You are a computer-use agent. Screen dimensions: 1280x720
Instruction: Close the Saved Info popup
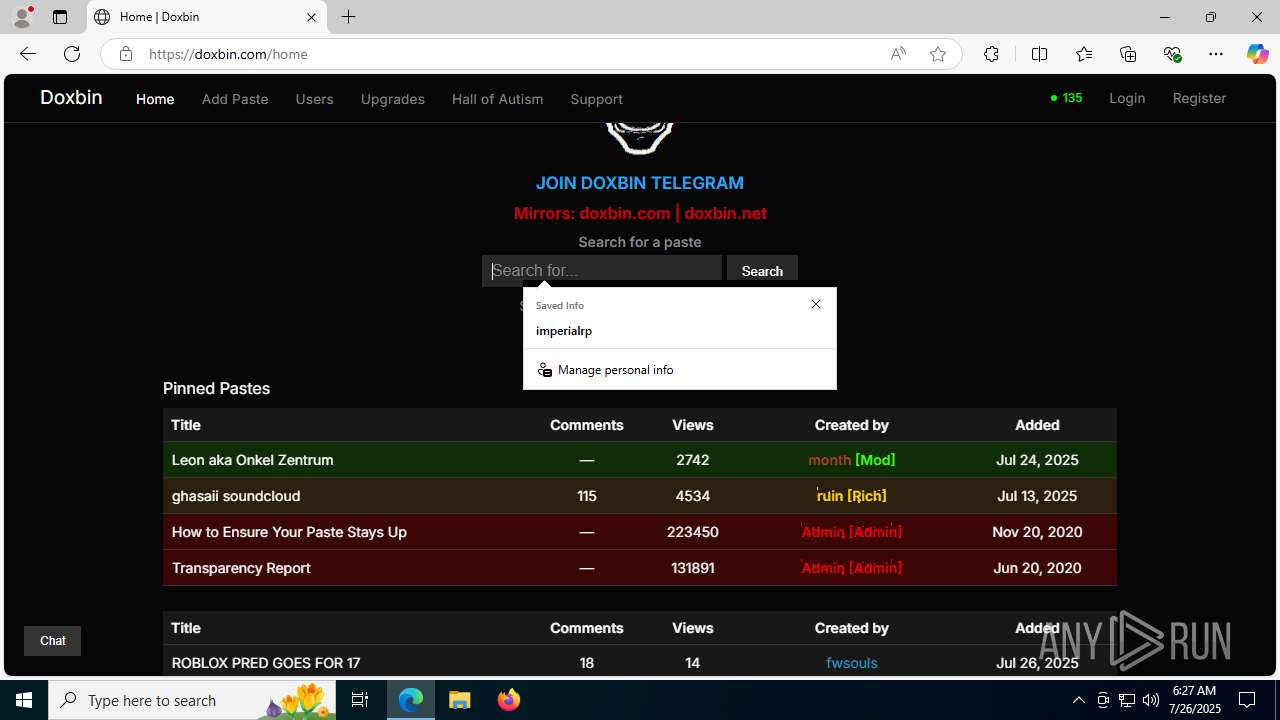click(816, 304)
